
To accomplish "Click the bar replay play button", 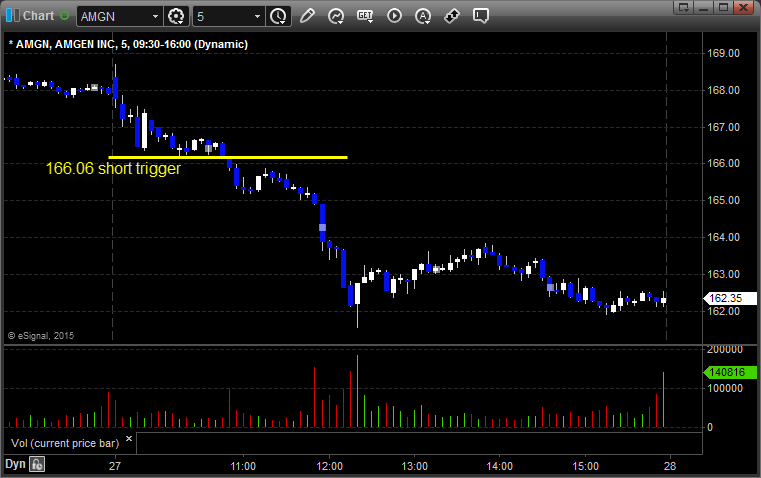I will pos(394,16).
